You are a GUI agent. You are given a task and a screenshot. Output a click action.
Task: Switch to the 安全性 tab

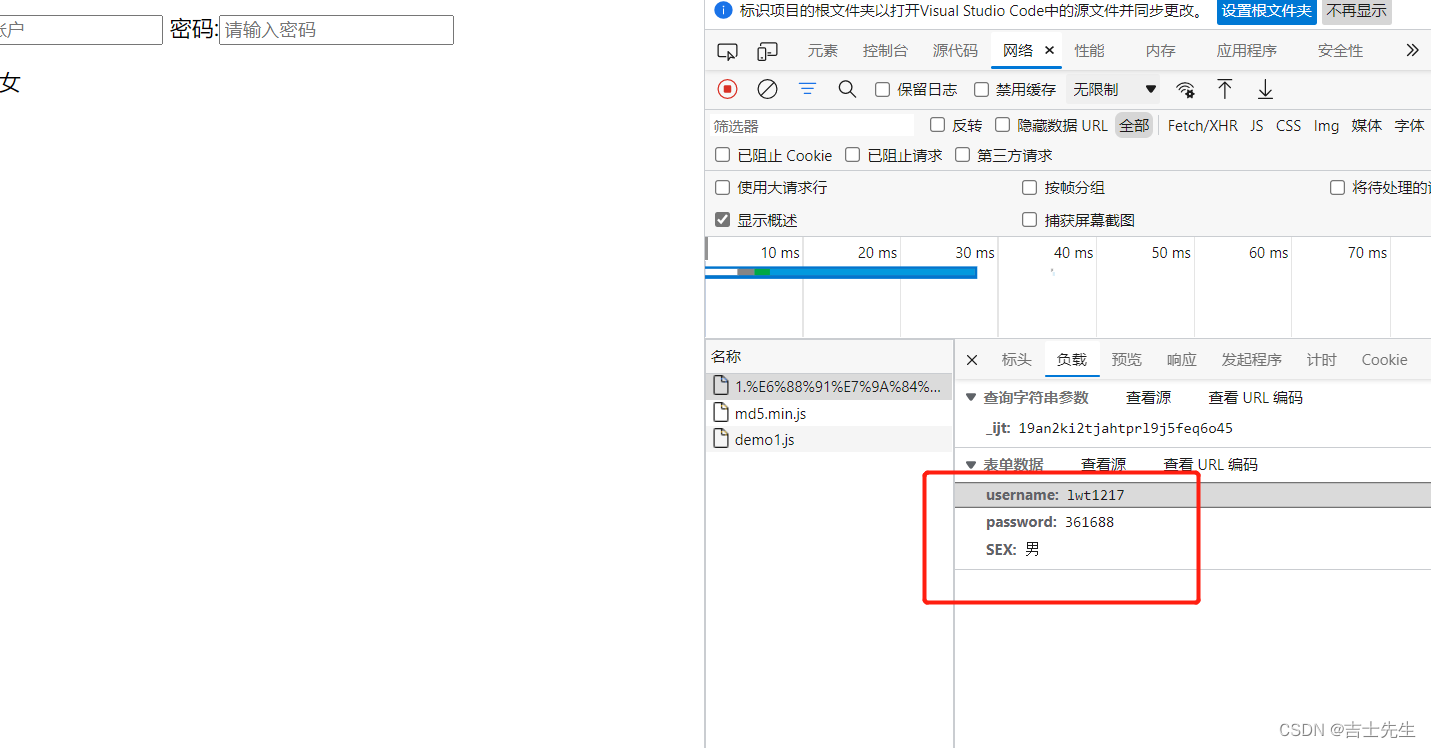pos(1340,50)
